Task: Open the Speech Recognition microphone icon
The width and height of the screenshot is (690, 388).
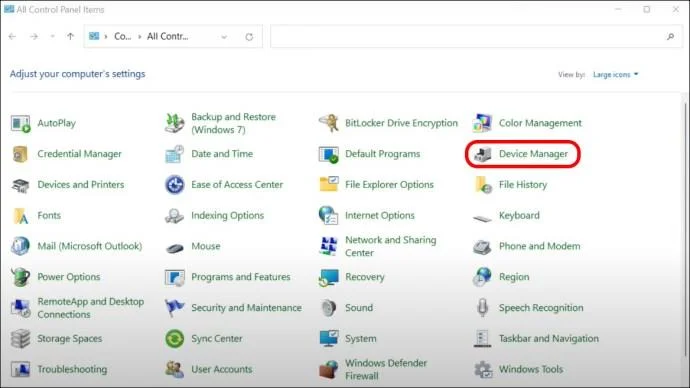Action: [482, 308]
